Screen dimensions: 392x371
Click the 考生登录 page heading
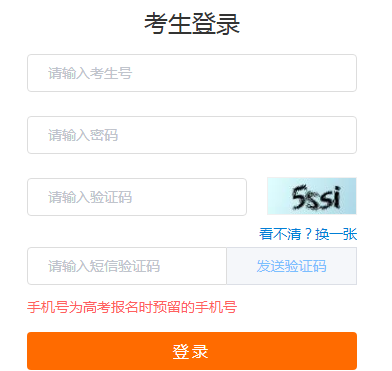point(192,24)
